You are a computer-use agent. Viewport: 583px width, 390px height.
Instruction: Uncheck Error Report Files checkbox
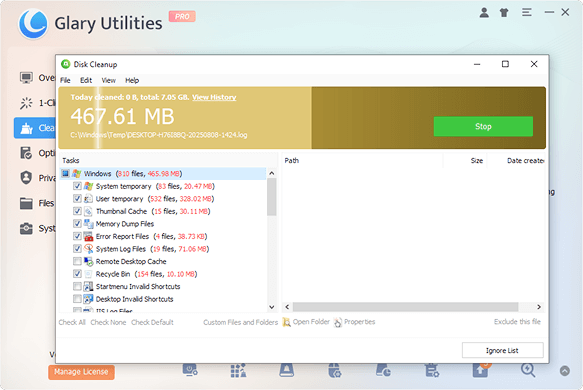pyautogui.click(x=77, y=236)
